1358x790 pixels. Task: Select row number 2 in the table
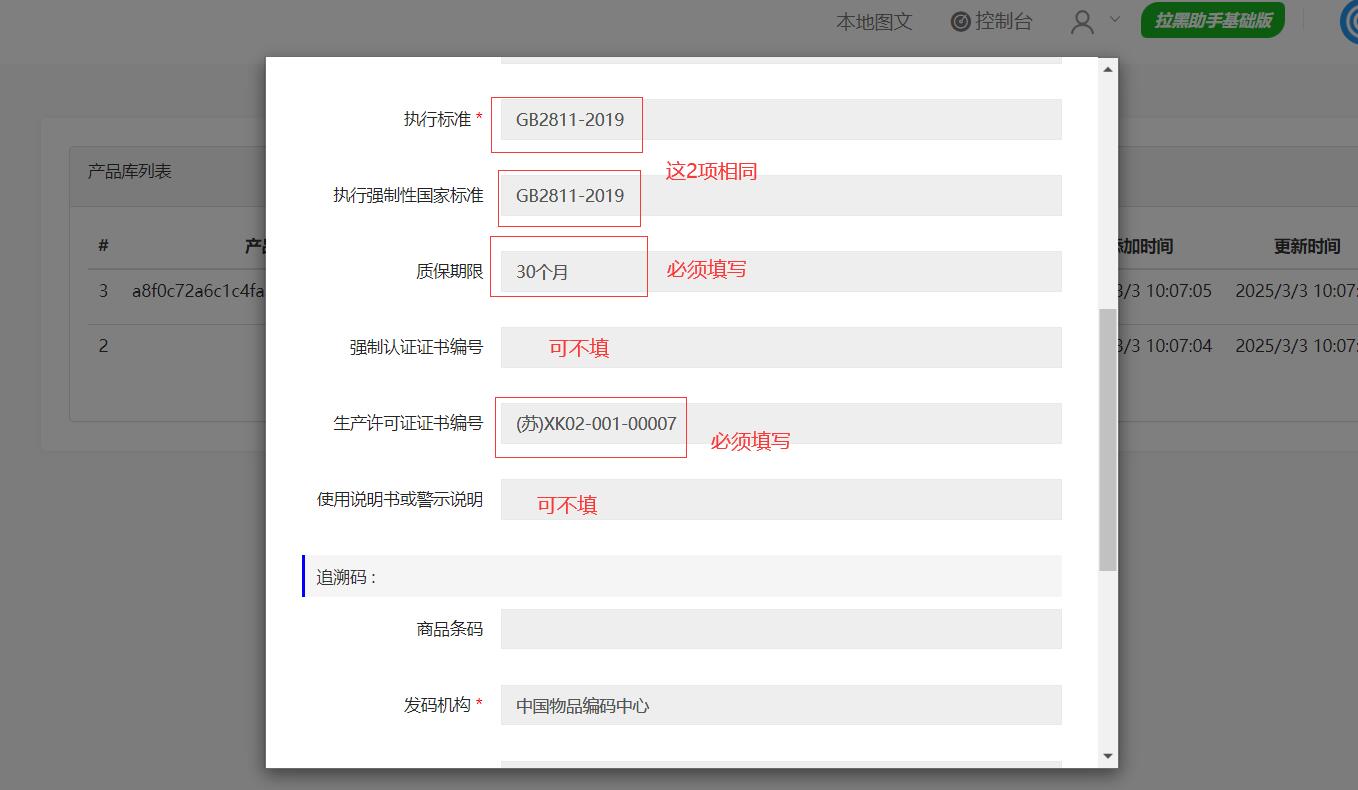[x=103, y=346]
